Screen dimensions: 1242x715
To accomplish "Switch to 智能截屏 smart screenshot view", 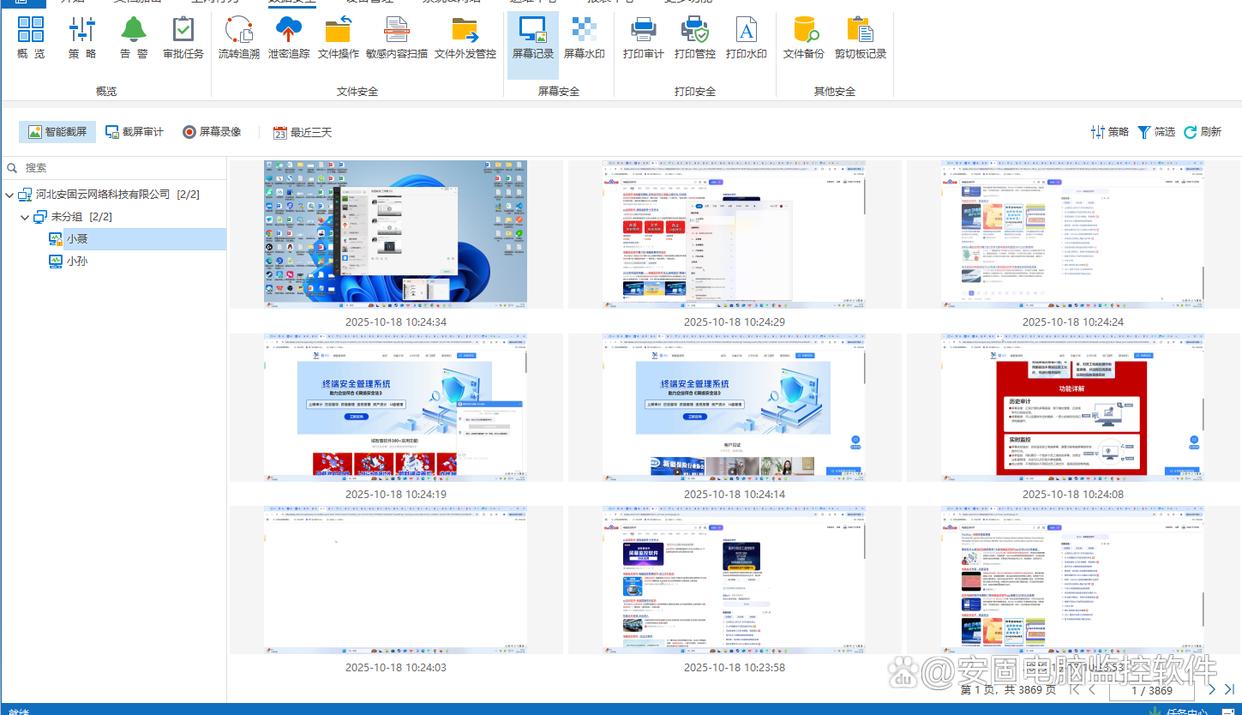I will [57, 132].
